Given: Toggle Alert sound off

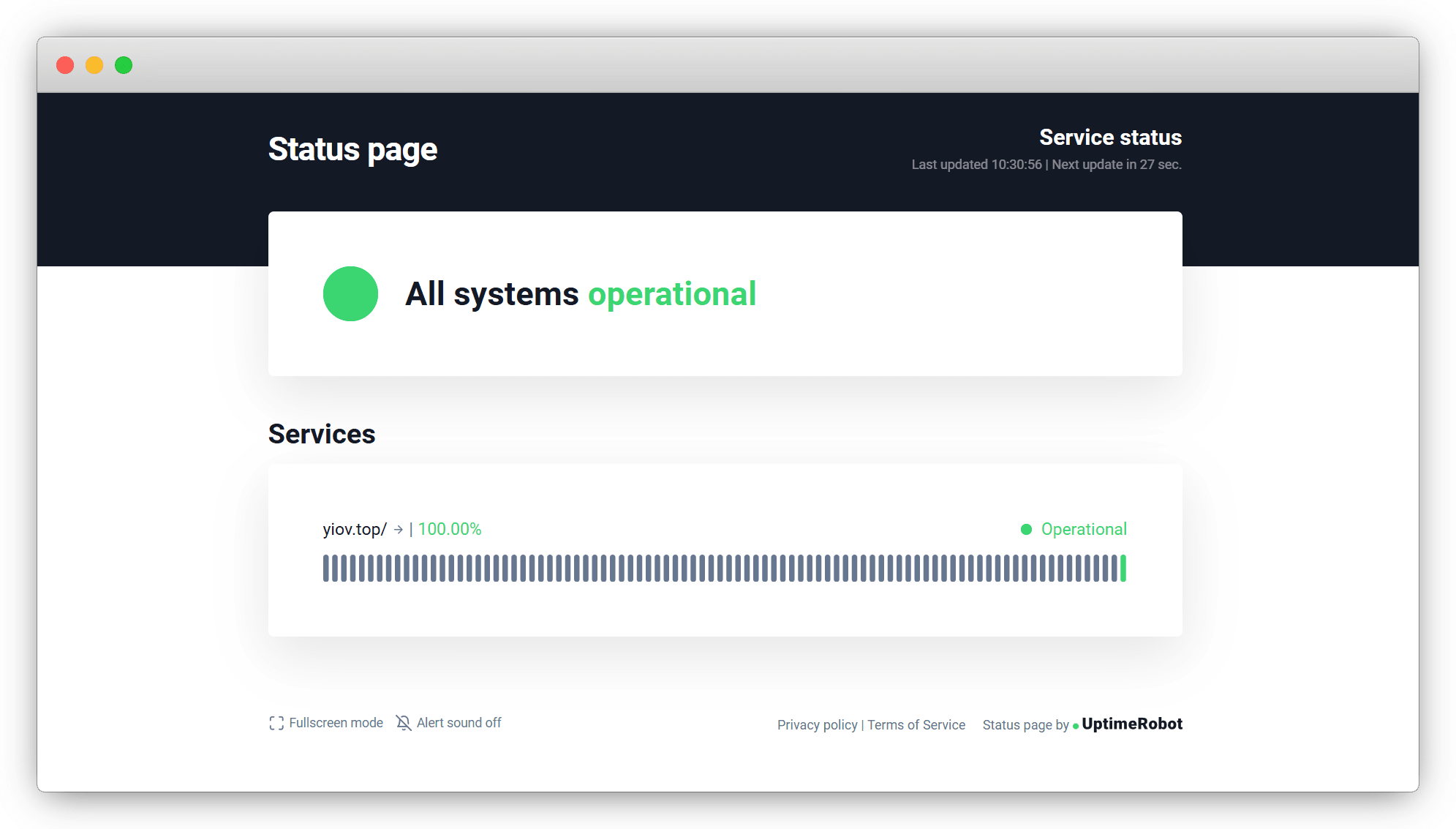Looking at the screenshot, I should pyautogui.click(x=449, y=723).
